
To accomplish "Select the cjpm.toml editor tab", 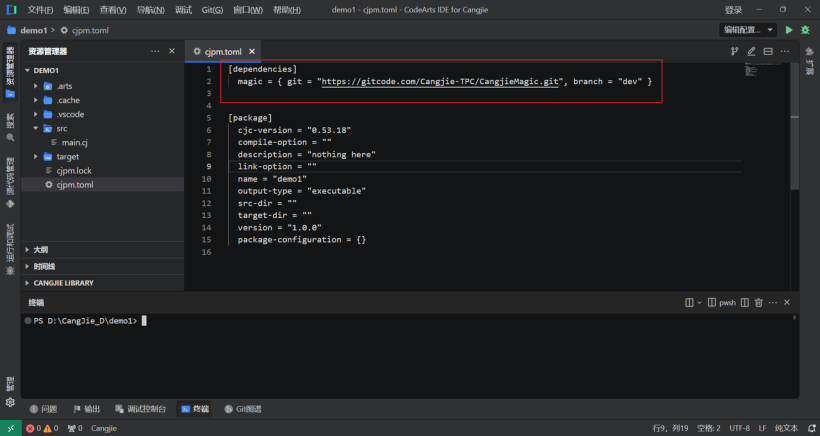I will (x=223, y=51).
